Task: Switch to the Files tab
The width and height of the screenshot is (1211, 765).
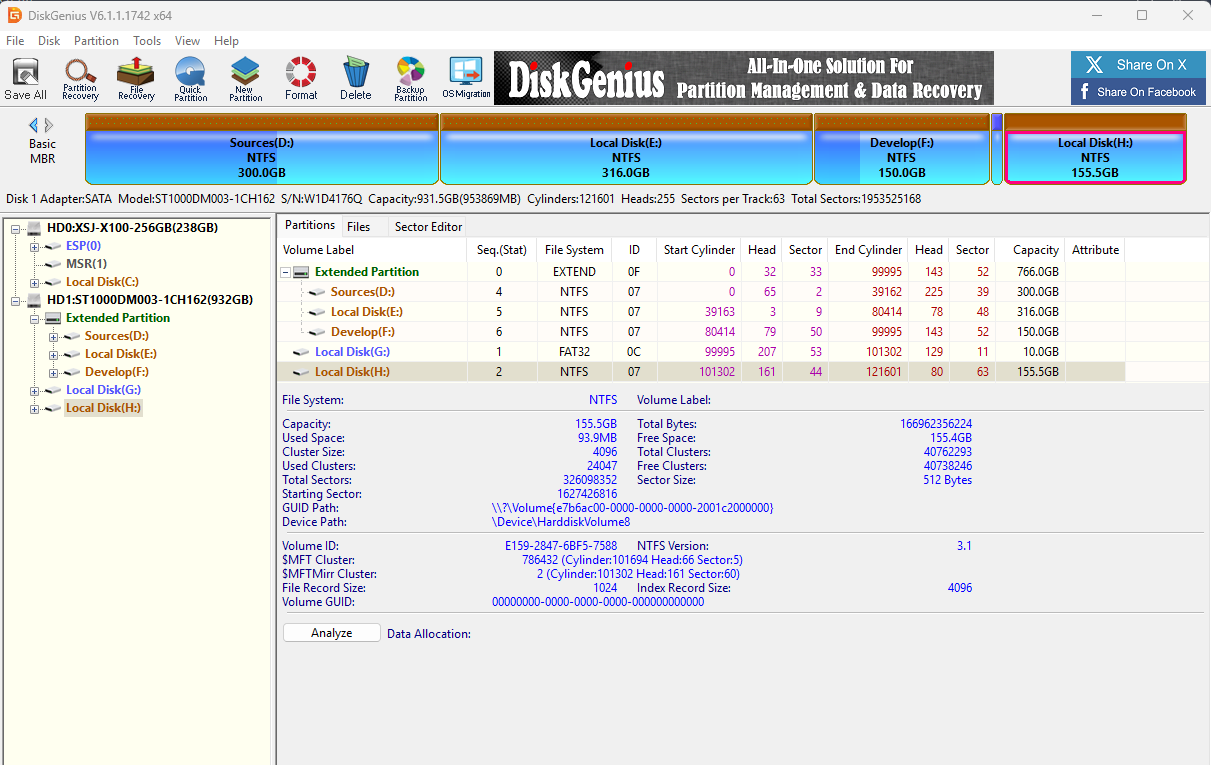Action: coord(358,227)
